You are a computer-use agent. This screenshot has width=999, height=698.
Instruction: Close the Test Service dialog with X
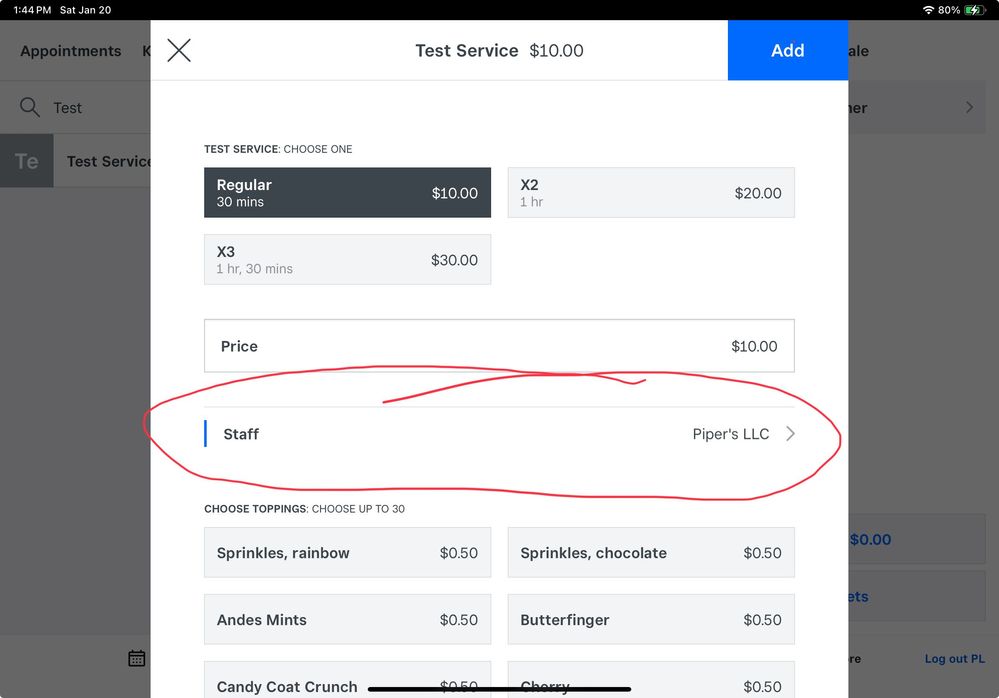(x=179, y=51)
